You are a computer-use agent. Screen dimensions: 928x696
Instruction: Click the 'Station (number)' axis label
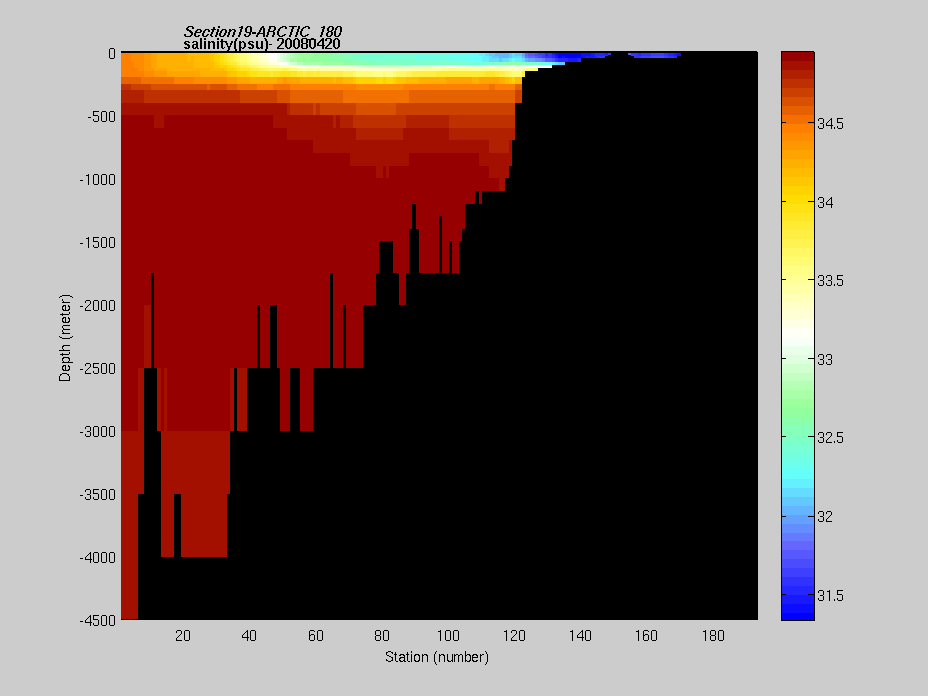coord(437,657)
